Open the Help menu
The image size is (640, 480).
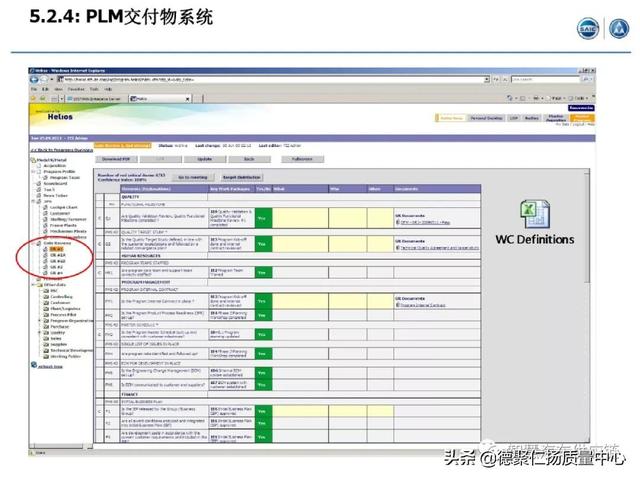(108, 89)
